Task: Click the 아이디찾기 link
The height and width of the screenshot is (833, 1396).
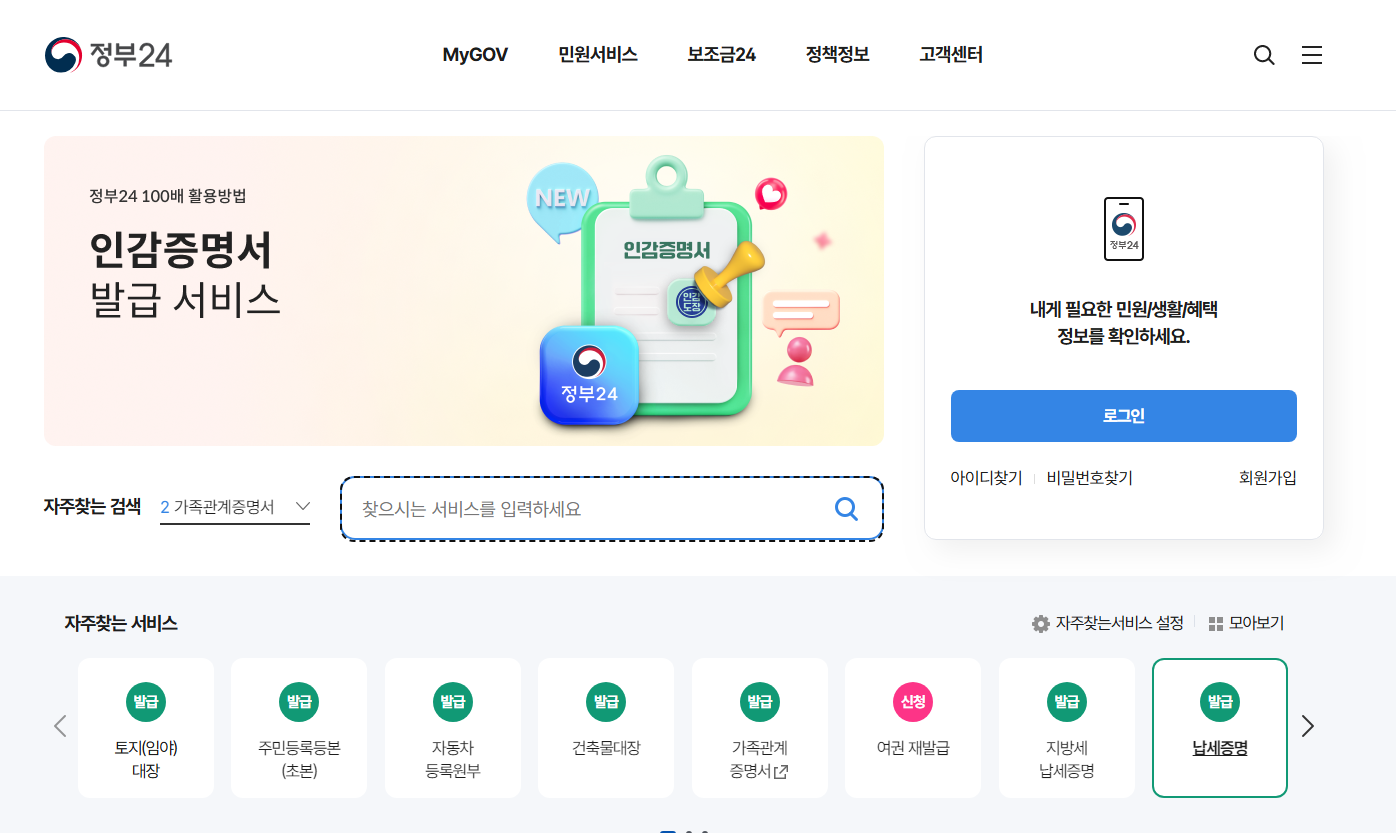Action: (986, 478)
